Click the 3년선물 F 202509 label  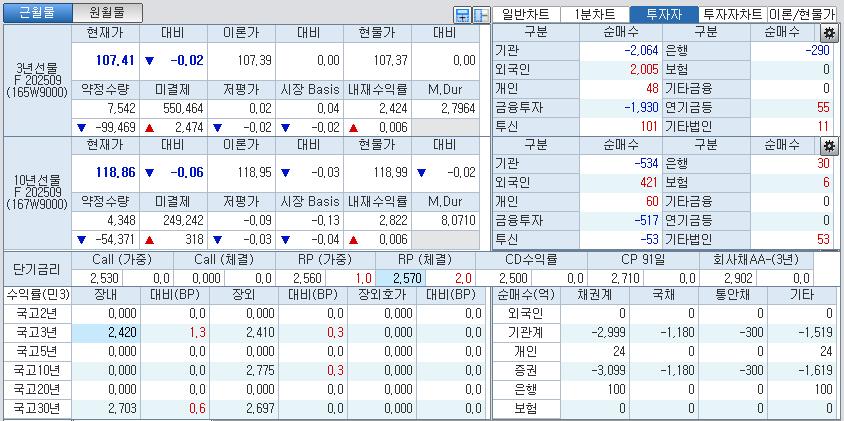tap(38, 81)
